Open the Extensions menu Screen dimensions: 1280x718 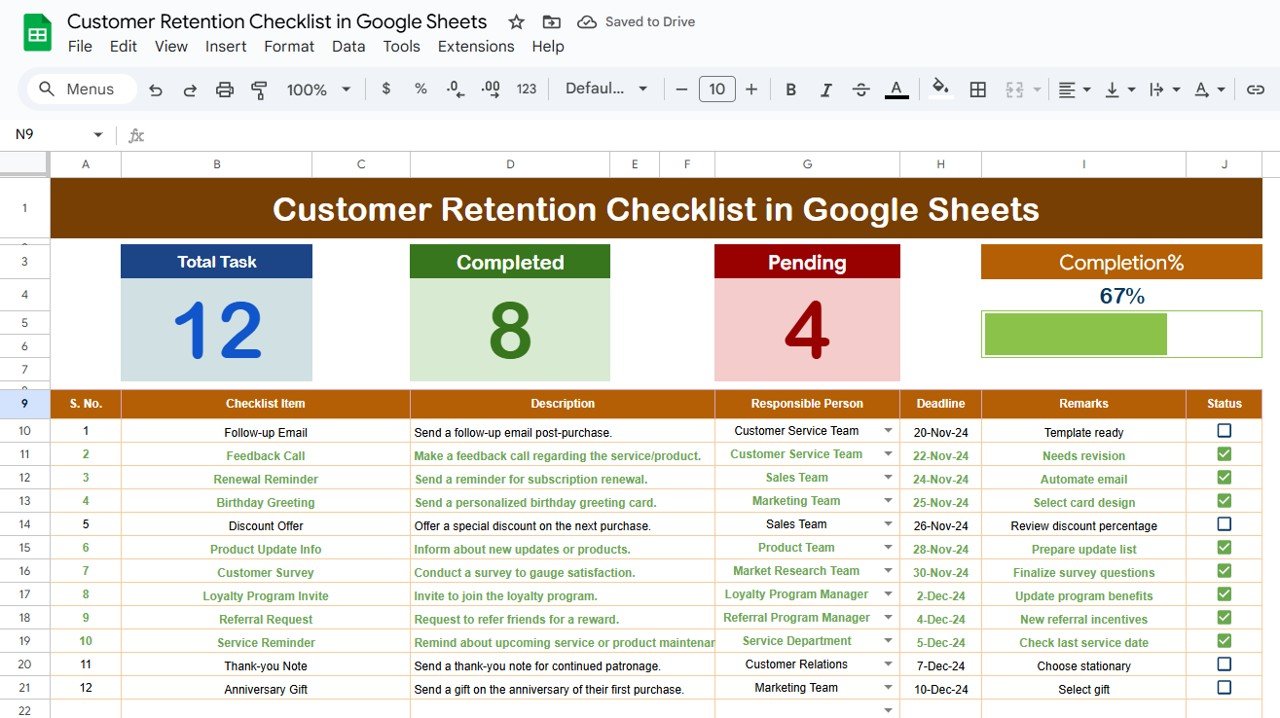[476, 46]
